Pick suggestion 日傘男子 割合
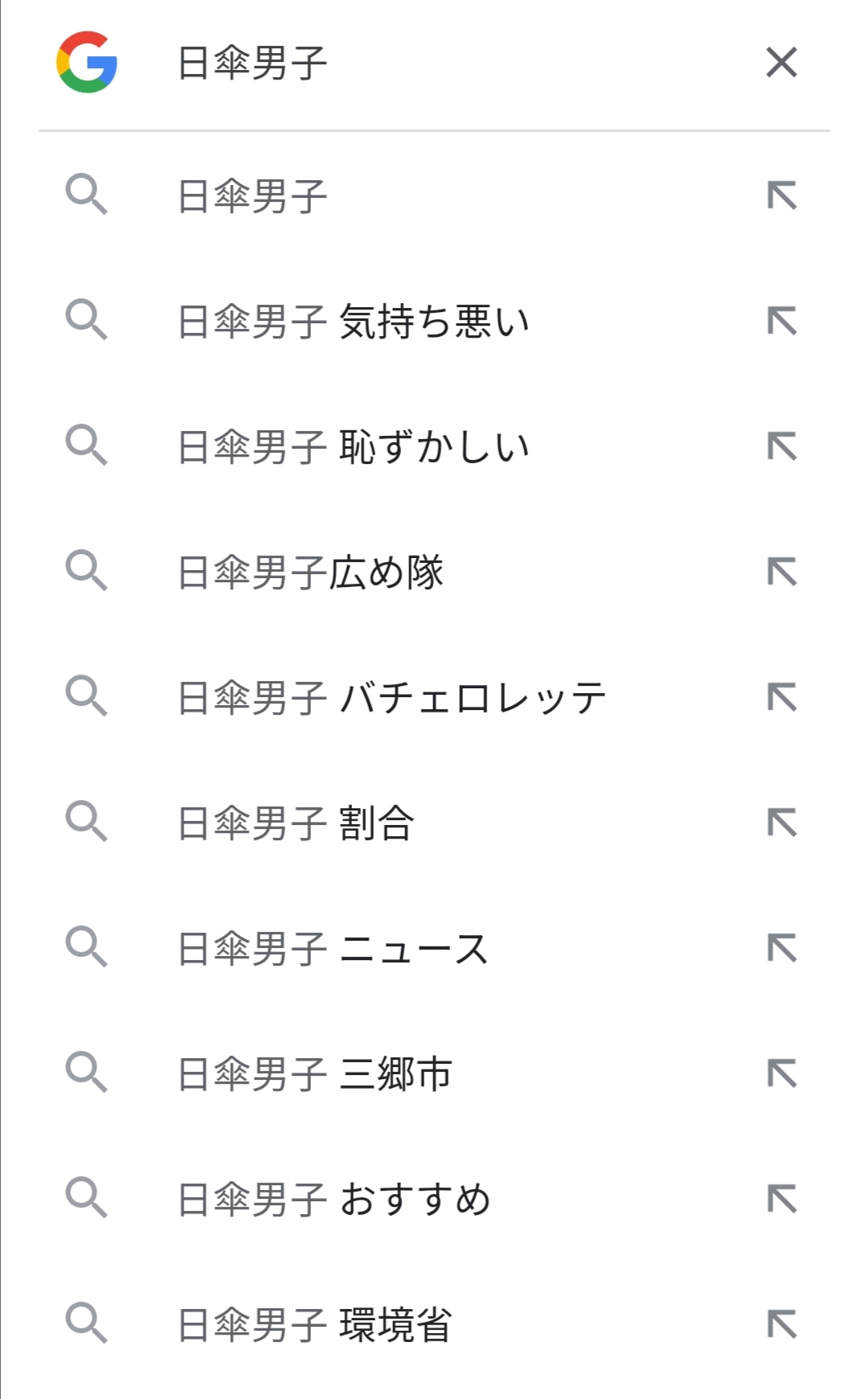Screen dimensions: 868x1399 [x=296, y=823]
